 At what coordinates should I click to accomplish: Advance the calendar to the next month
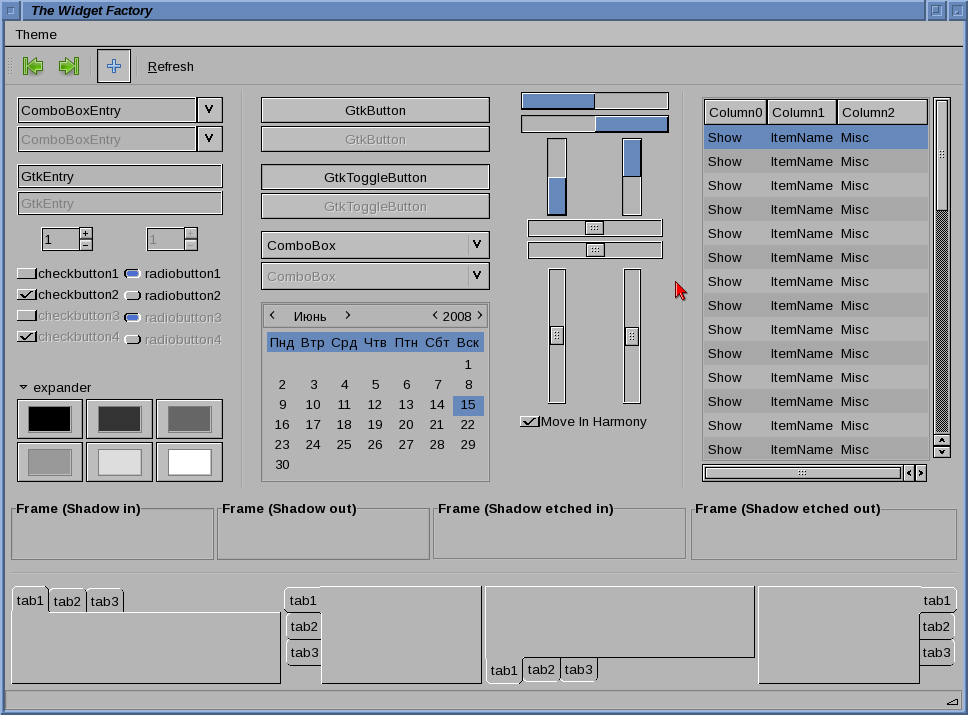tap(347, 314)
